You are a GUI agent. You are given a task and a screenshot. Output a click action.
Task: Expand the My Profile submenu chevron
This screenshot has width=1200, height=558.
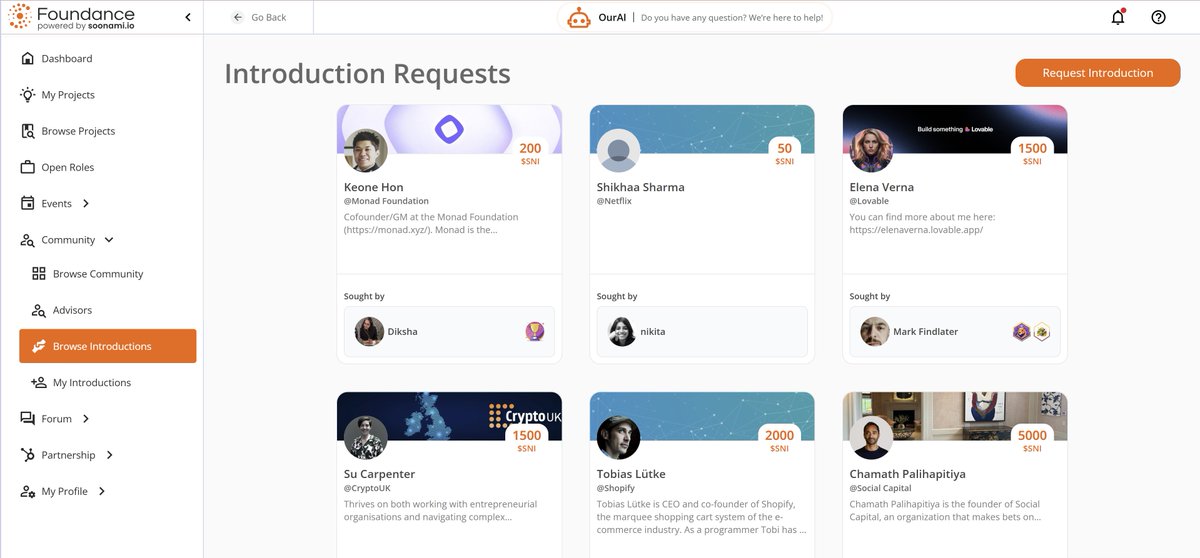(x=101, y=491)
